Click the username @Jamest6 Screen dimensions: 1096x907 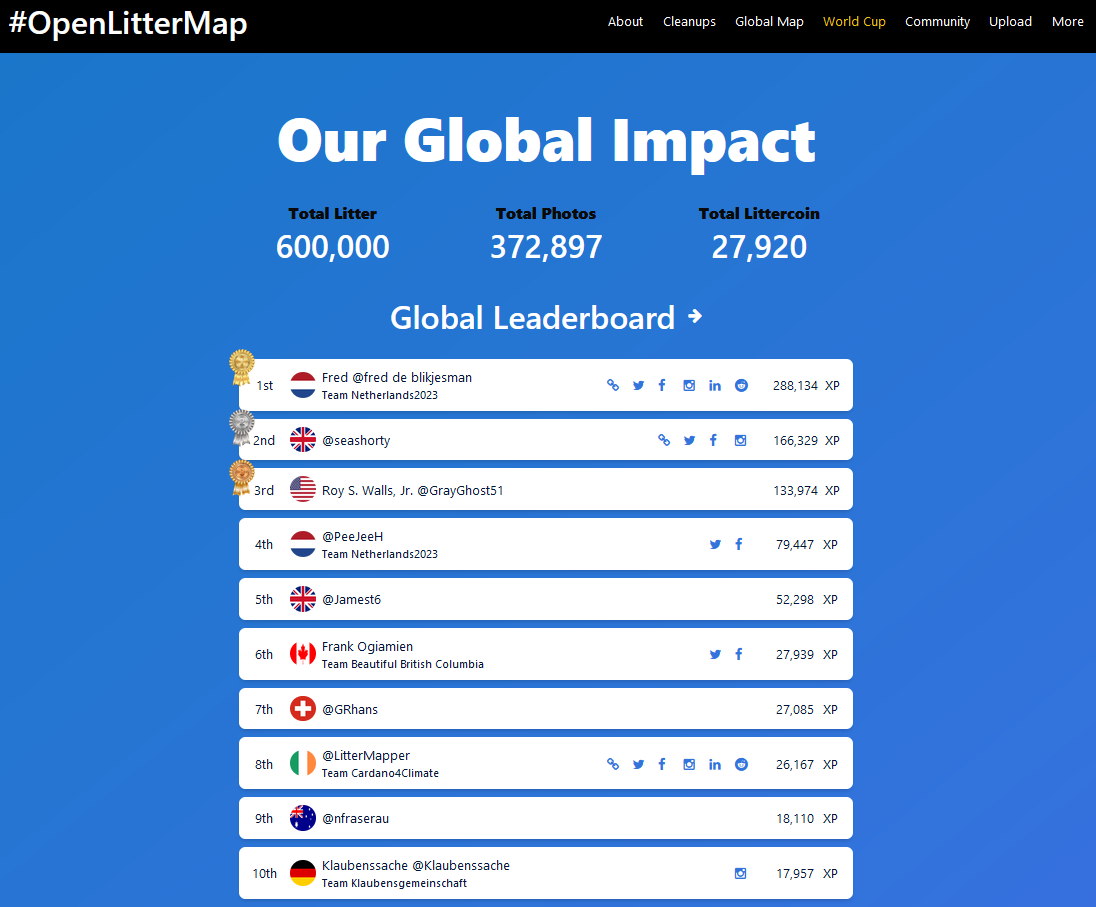351,600
